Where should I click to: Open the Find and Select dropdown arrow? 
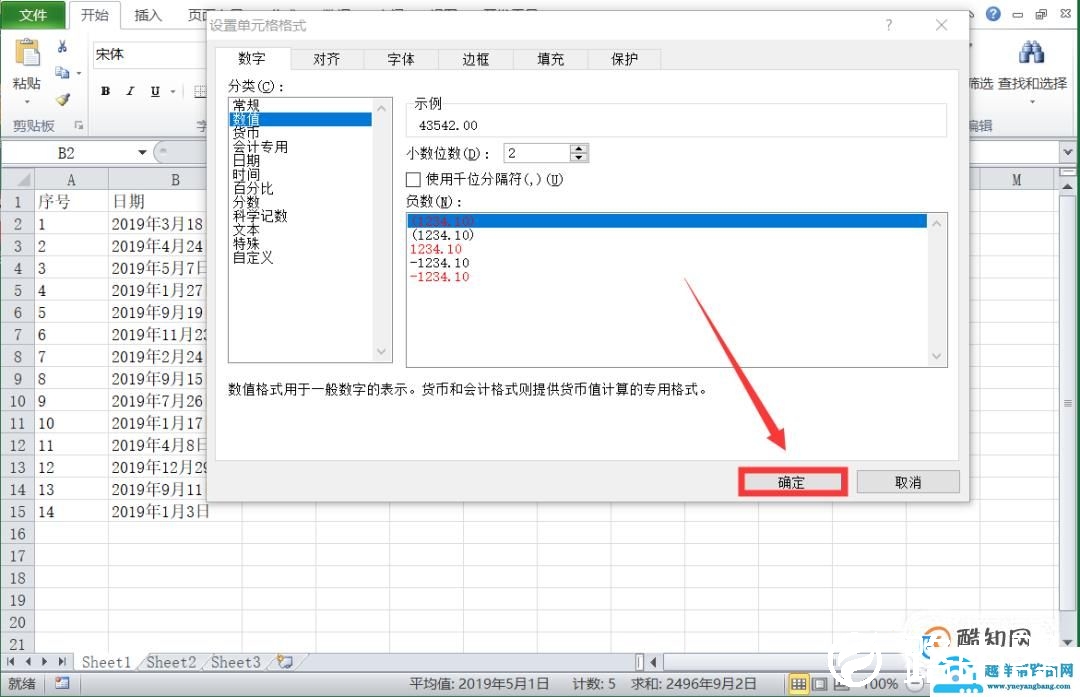click(x=1032, y=102)
